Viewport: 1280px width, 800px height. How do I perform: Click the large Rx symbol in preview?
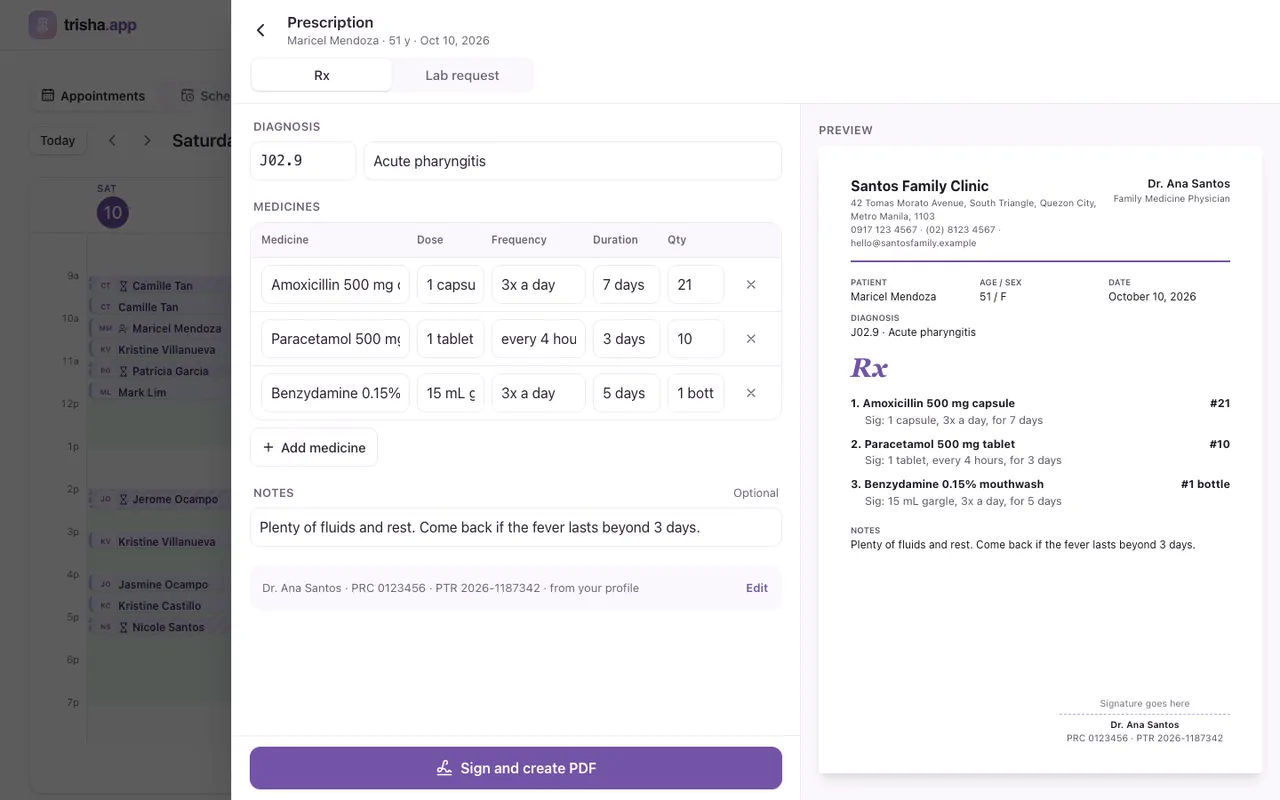tap(869, 368)
